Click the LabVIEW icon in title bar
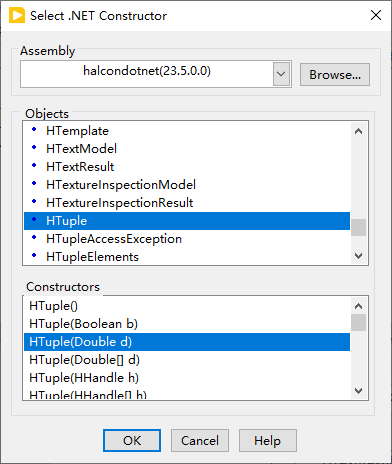Viewport: 392px width, 464px height. [x=17, y=16]
